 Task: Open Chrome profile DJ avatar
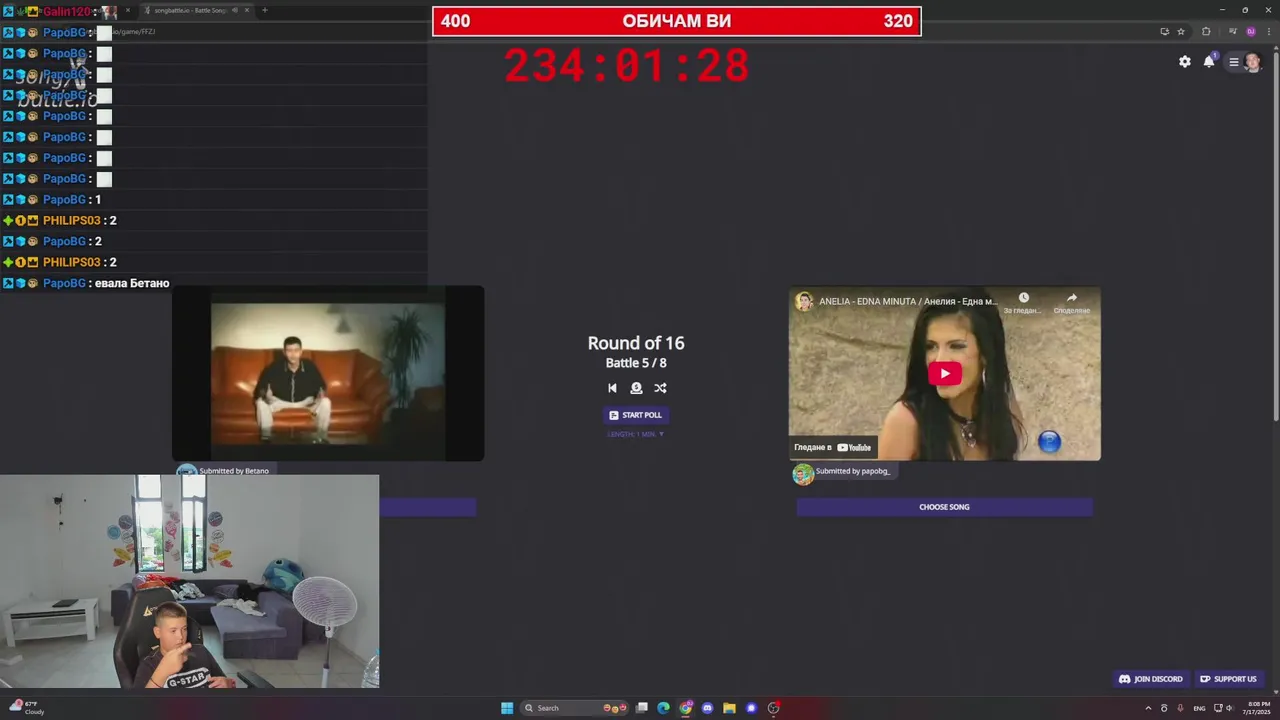tap(1250, 31)
